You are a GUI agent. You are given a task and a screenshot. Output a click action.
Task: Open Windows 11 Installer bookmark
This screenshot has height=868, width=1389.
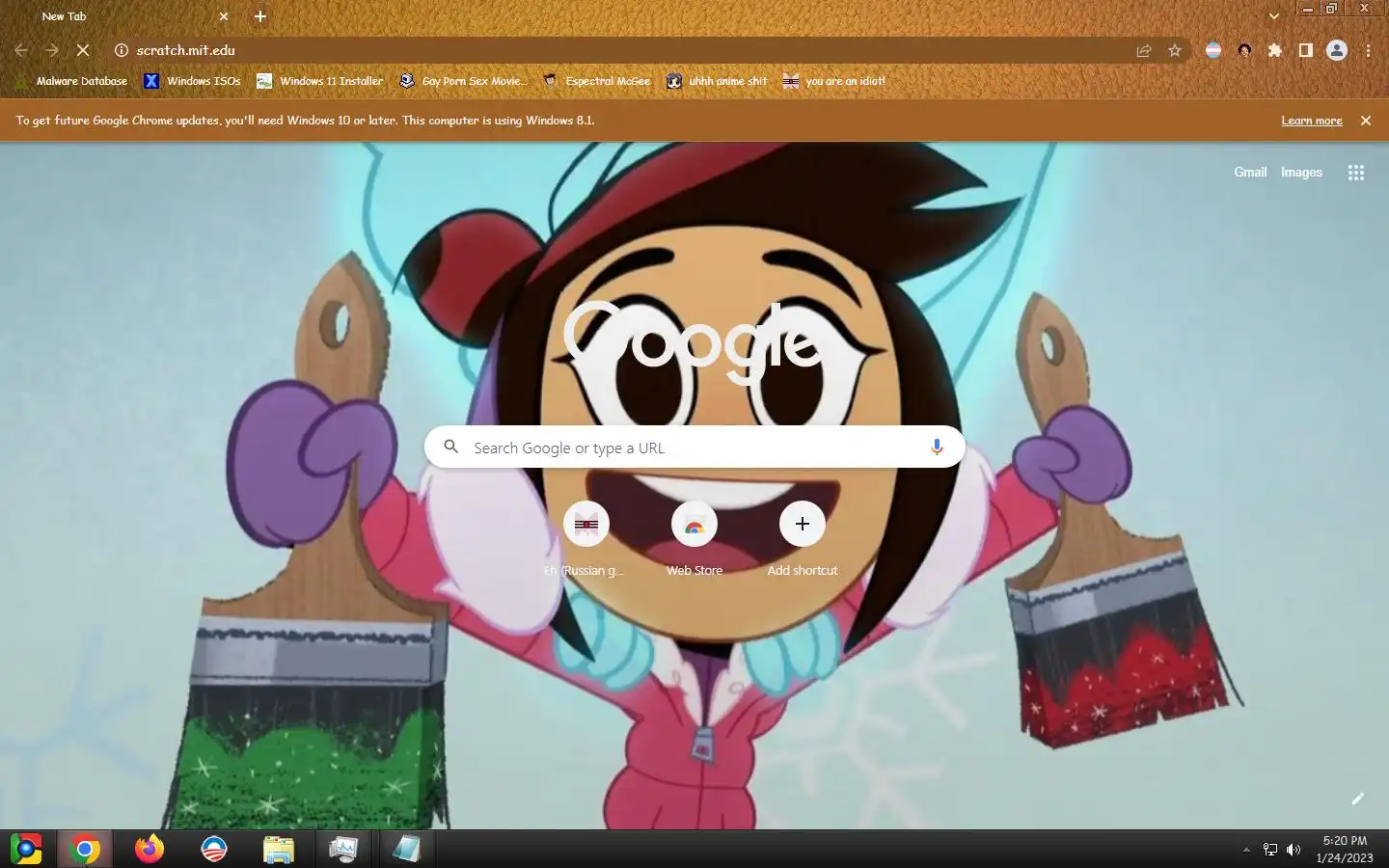(320, 81)
